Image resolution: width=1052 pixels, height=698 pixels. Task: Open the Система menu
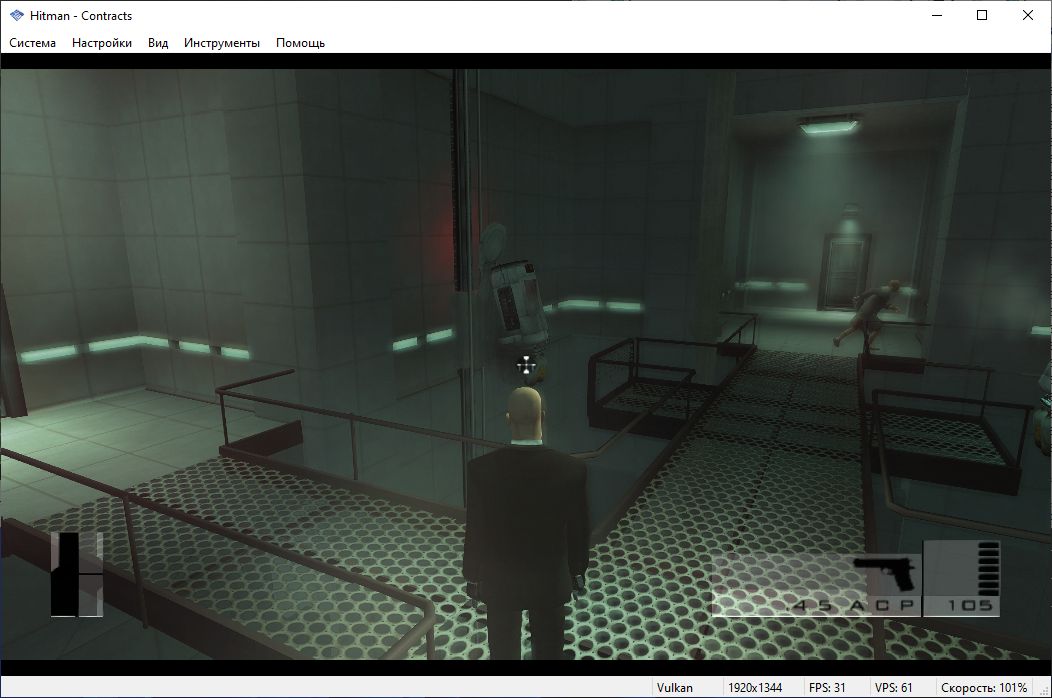click(x=32, y=43)
